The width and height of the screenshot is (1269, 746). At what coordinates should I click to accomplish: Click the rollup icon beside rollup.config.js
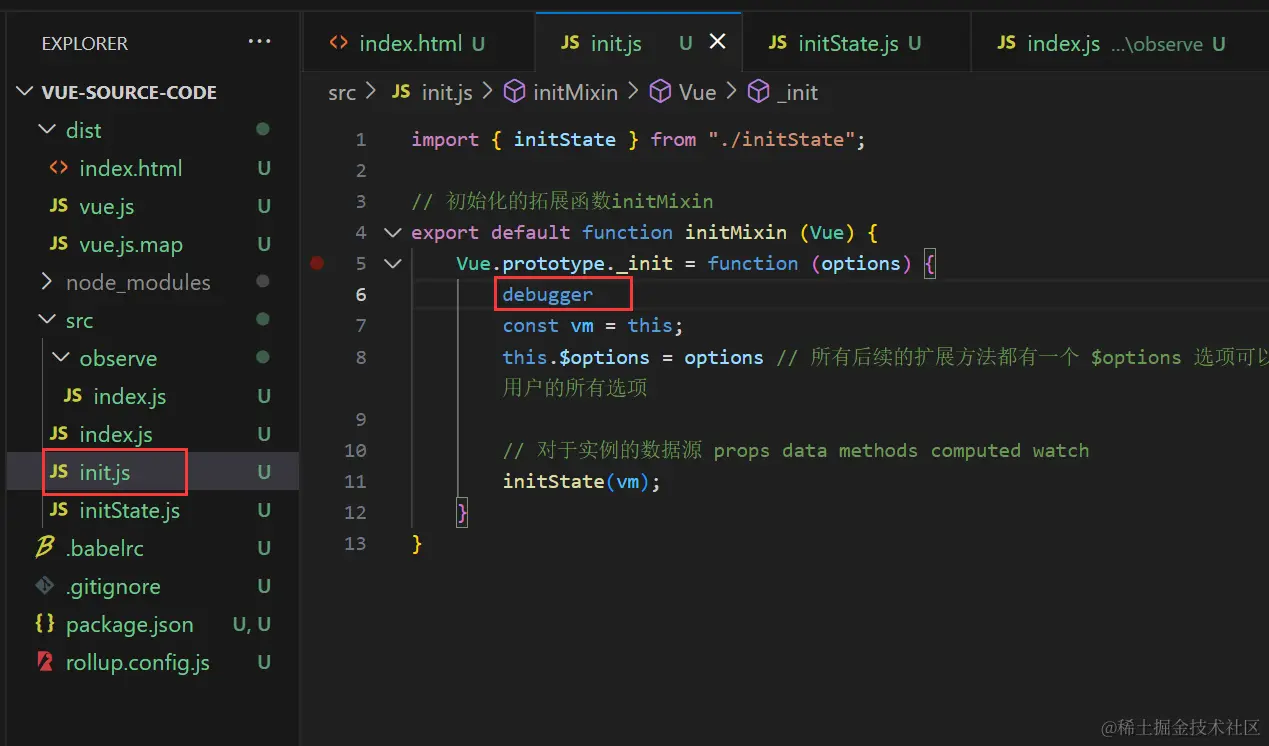[45, 661]
